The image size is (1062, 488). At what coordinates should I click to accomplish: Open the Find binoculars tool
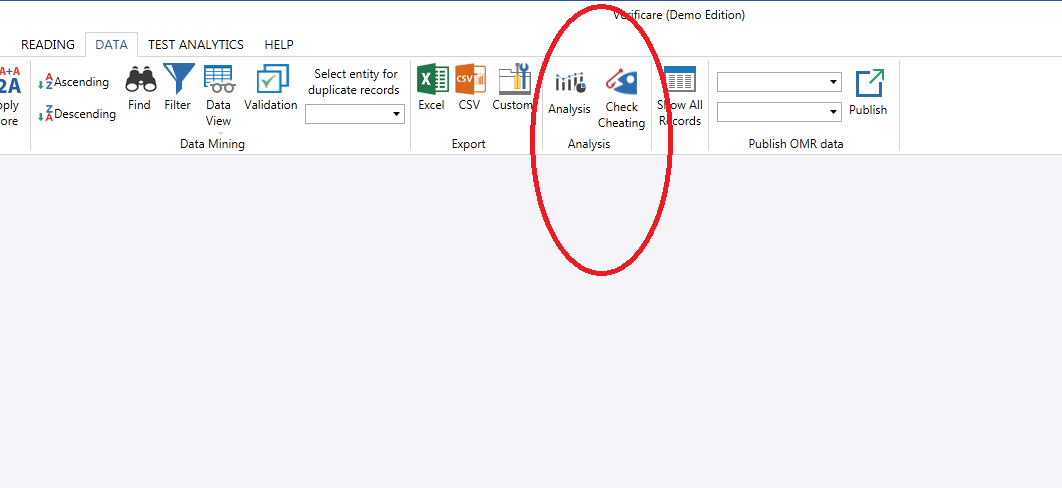(x=140, y=89)
